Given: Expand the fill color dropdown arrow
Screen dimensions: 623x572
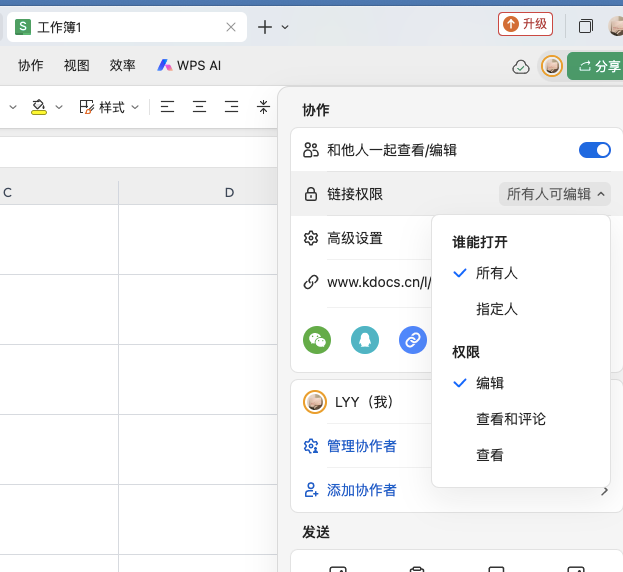Looking at the screenshot, I should tap(59, 107).
